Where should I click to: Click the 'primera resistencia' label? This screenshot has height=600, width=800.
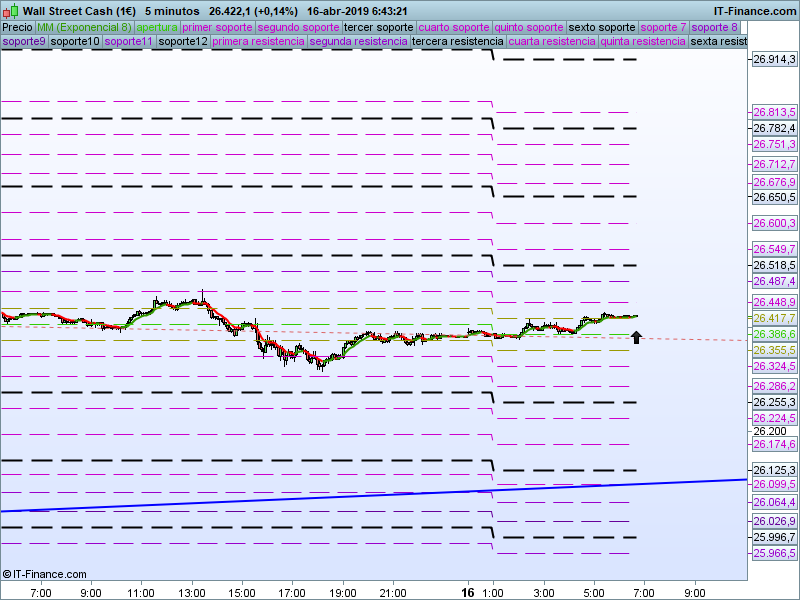point(258,42)
